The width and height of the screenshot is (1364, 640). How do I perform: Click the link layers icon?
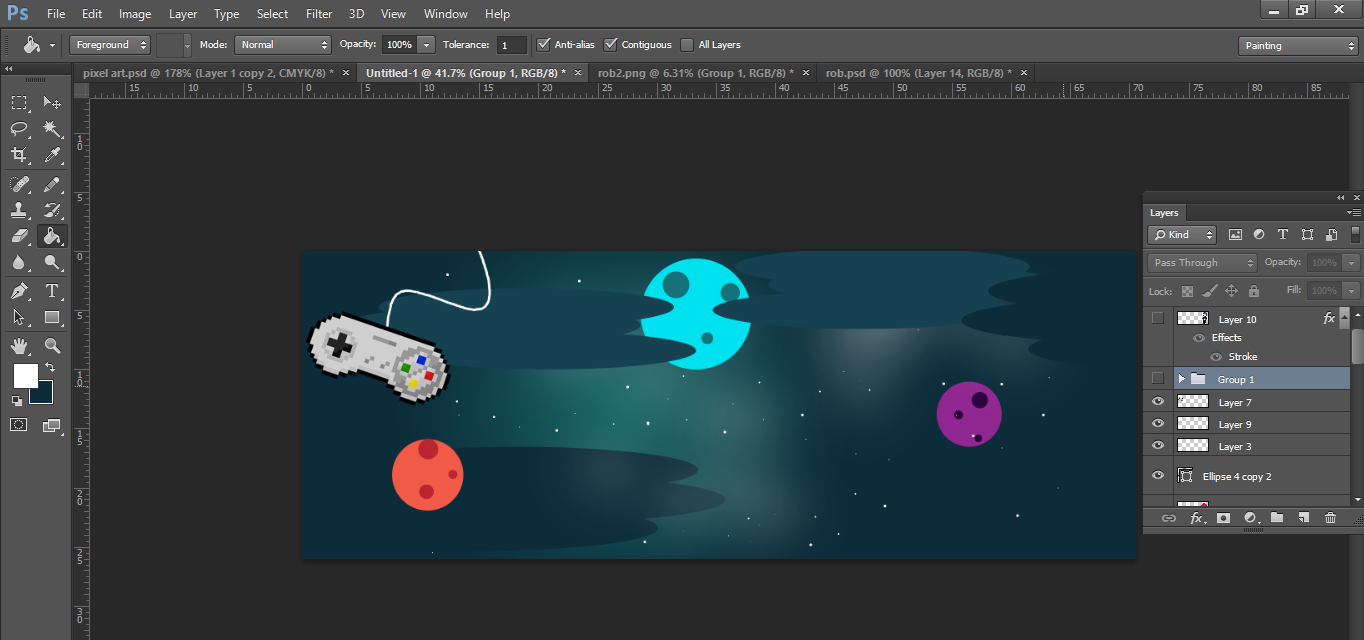(1168, 518)
